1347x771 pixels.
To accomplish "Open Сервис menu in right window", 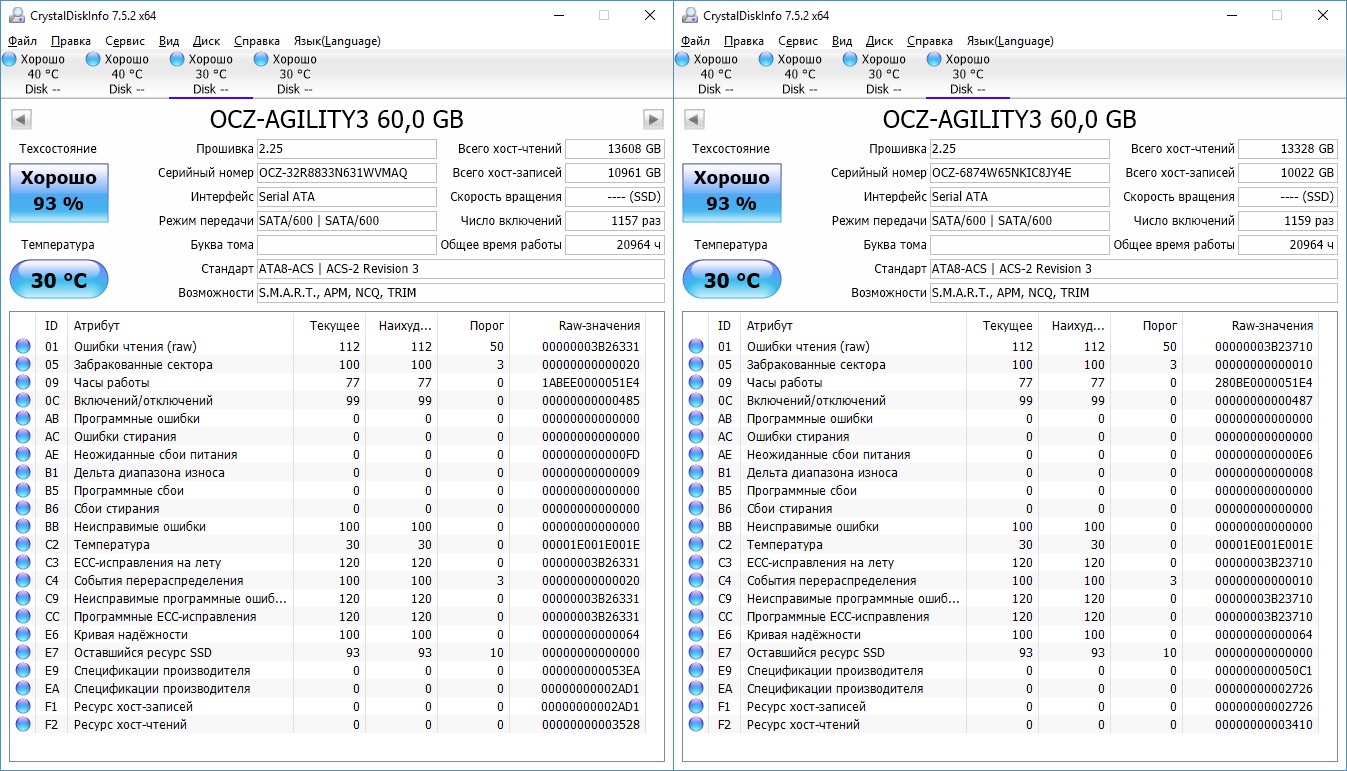I will coord(798,41).
